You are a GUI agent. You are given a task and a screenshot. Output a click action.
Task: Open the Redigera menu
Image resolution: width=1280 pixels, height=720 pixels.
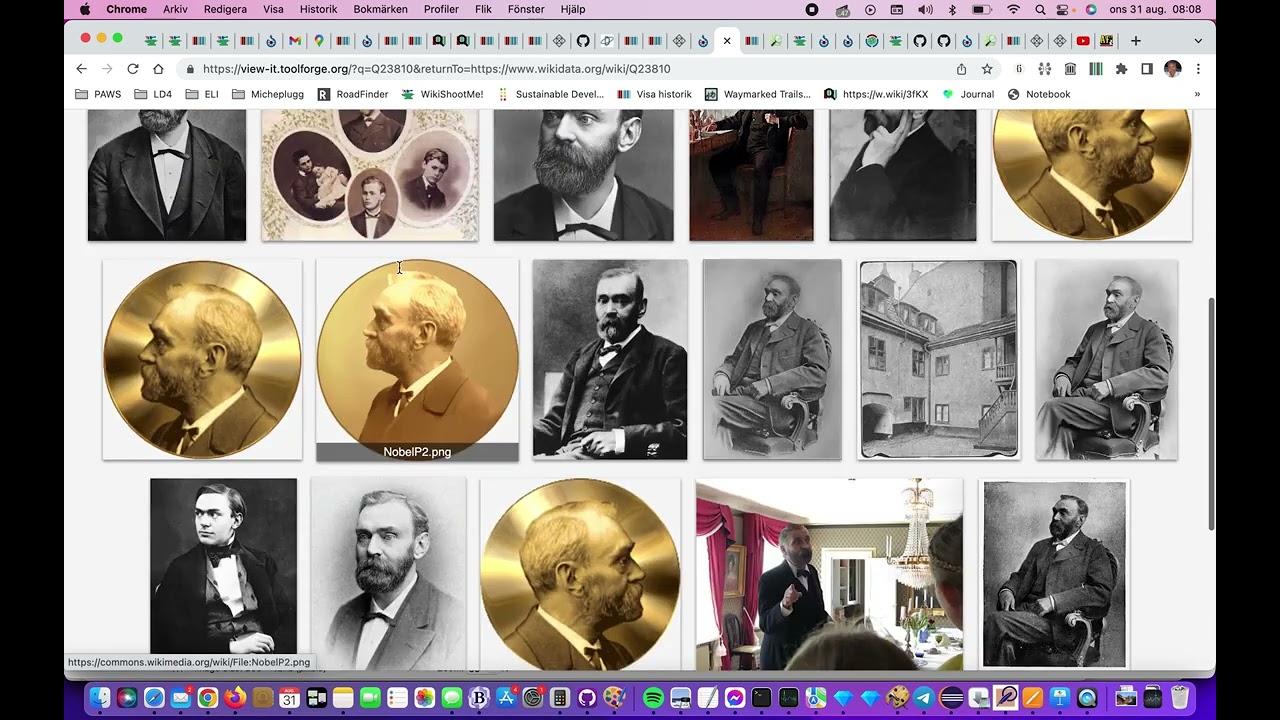click(225, 9)
